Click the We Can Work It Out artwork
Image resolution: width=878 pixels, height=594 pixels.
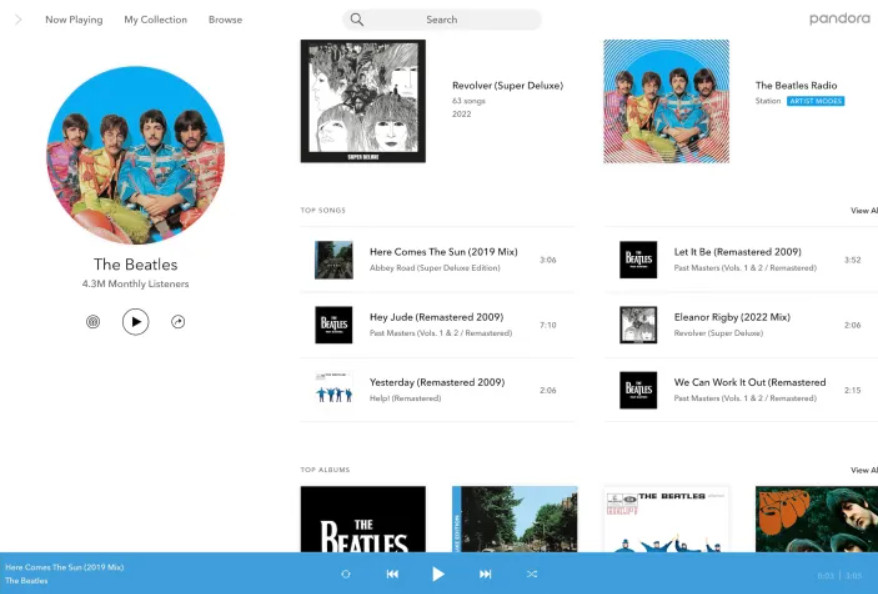638,390
